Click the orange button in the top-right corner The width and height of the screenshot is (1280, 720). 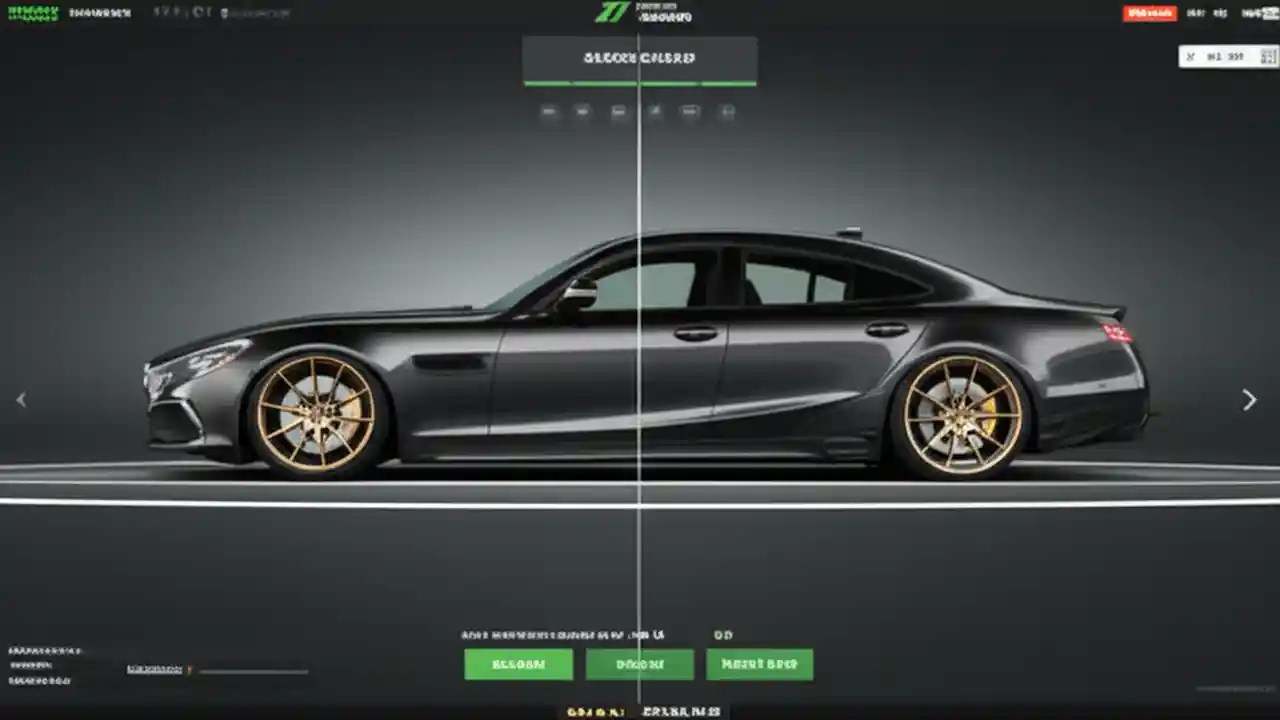(x=1149, y=12)
